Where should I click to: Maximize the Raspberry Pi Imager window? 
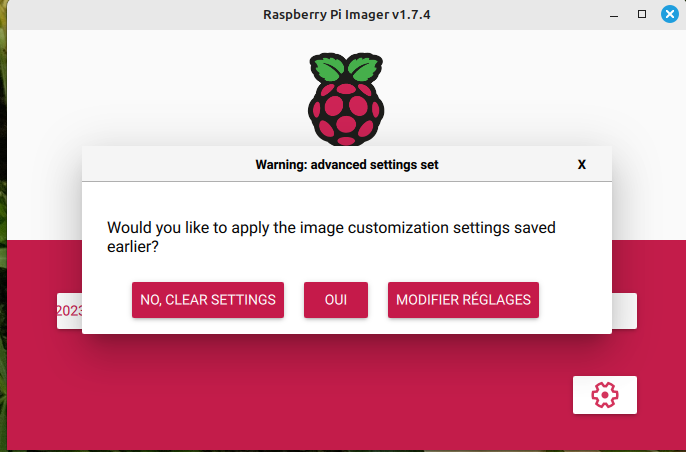pos(642,15)
